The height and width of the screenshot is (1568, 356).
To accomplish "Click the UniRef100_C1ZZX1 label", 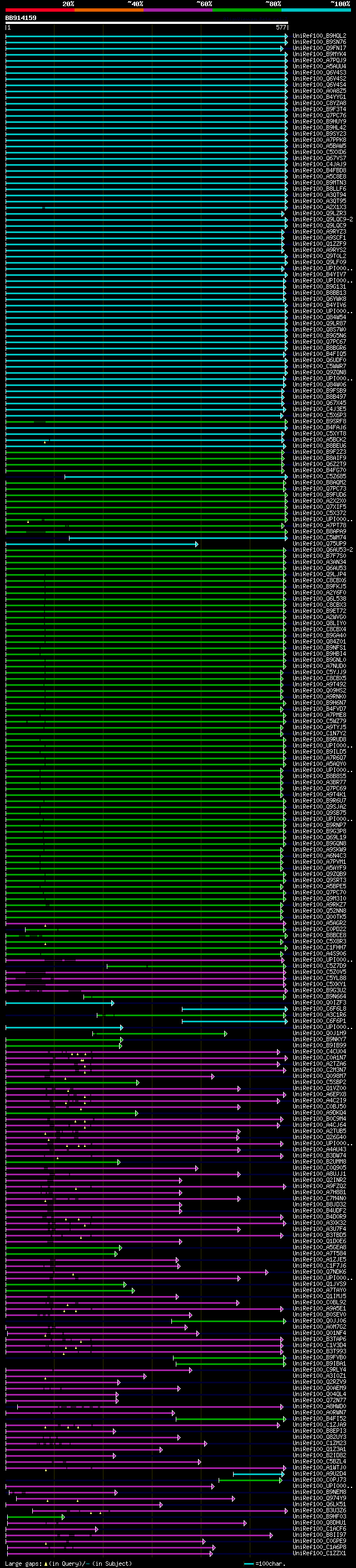I will [319, 1554].
